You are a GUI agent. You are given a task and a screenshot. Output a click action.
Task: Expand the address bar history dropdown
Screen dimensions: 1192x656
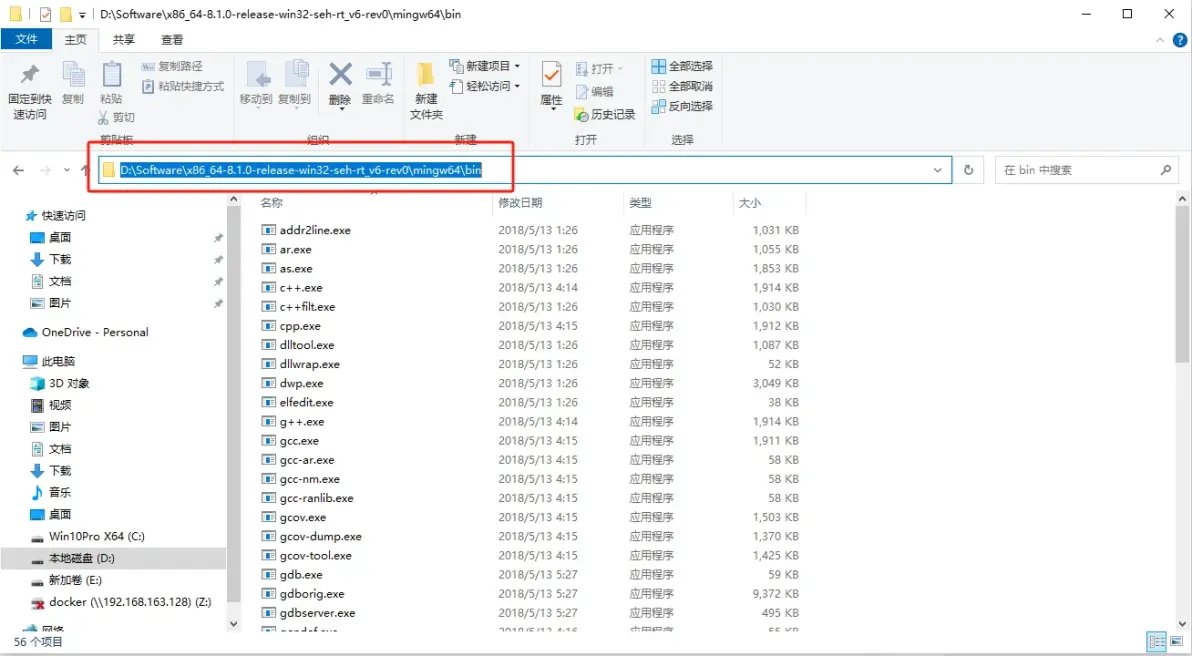(937, 170)
